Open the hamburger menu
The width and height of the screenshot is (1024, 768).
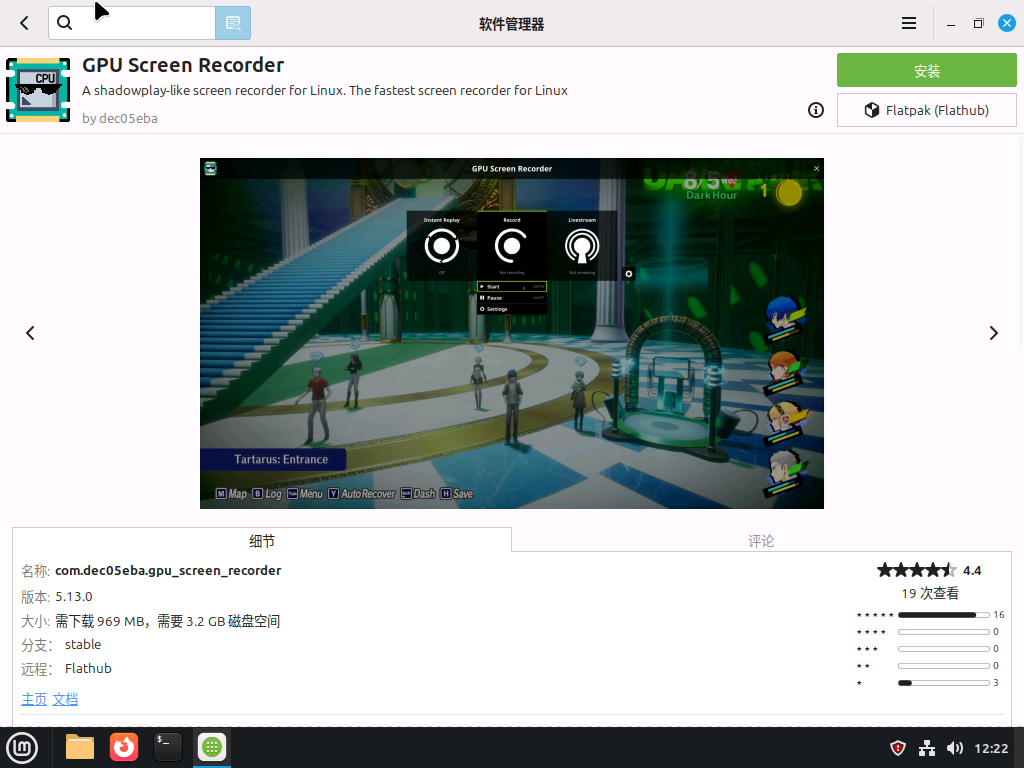click(908, 24)
